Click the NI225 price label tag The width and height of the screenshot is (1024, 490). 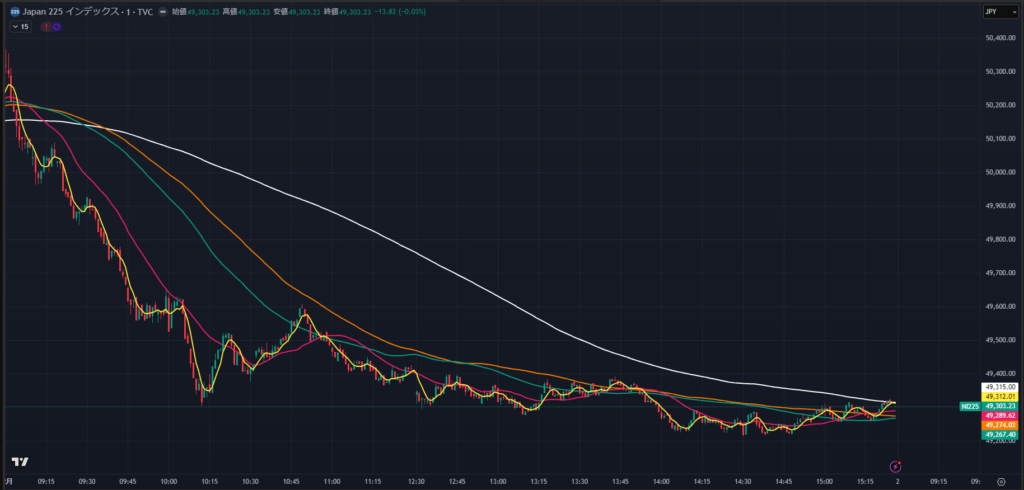(x=968, y=406)
